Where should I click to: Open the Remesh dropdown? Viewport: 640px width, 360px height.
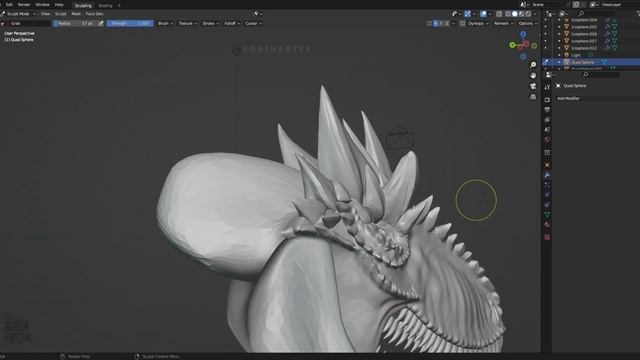coord(503,23)
